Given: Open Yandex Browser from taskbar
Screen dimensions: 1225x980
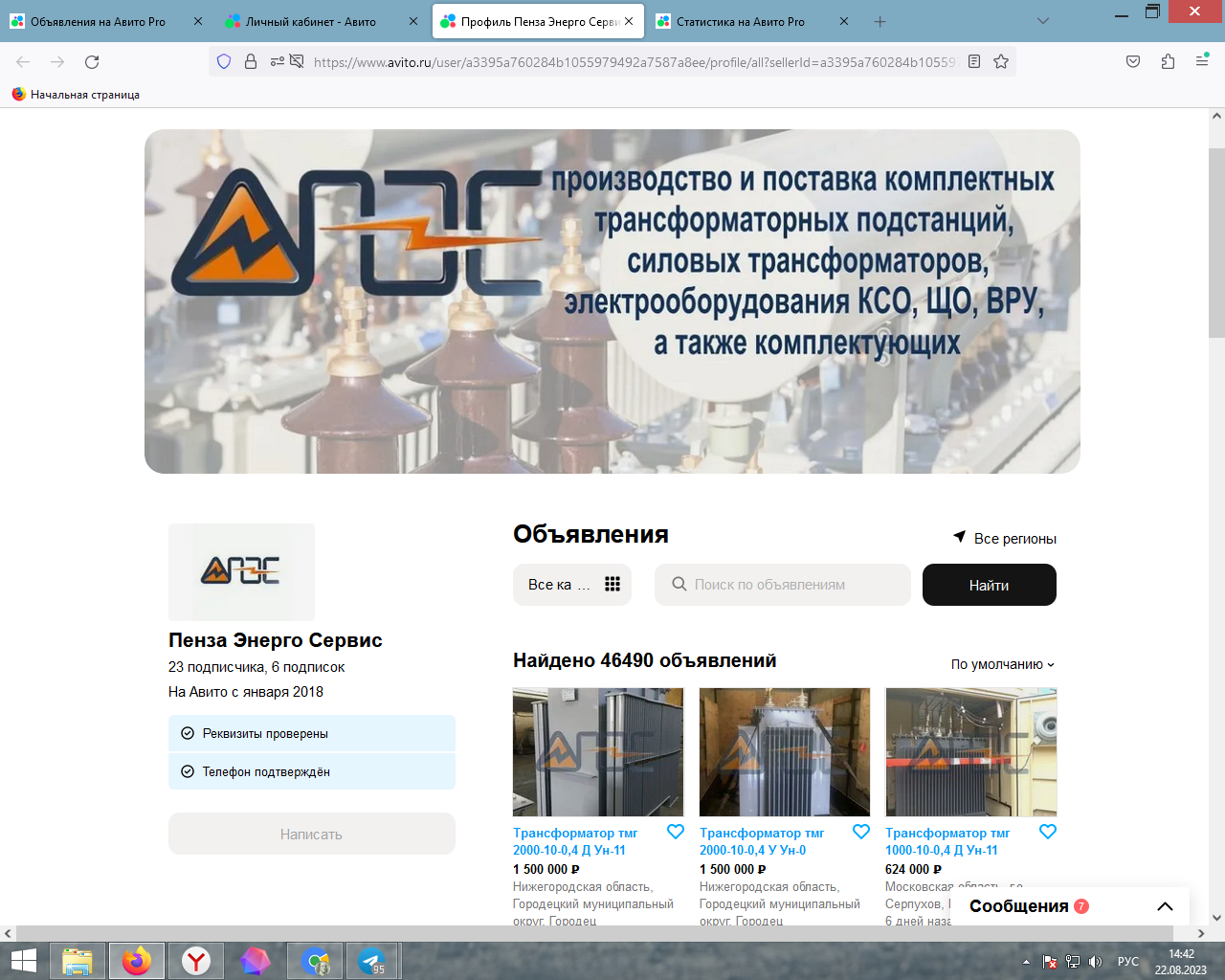Looking at the screenshot, I should [x=196, y=961].
